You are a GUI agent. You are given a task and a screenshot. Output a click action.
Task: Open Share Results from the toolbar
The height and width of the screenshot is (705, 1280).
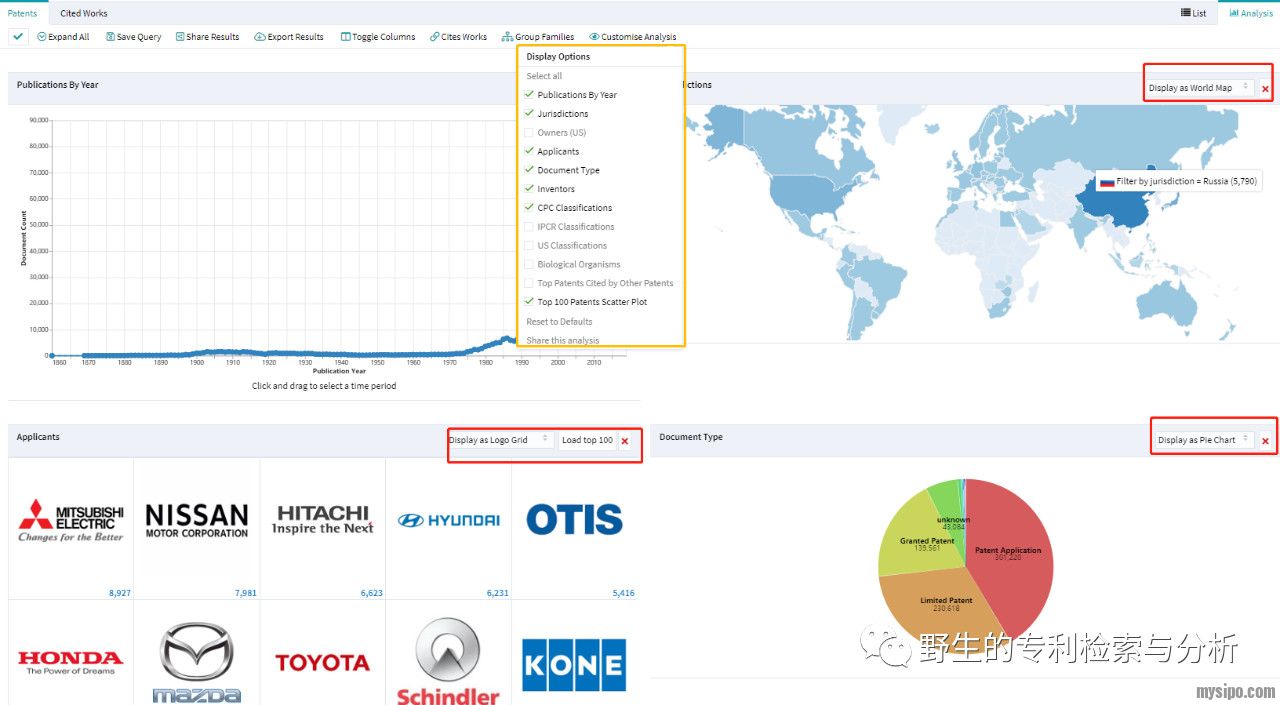pos(180,37)
